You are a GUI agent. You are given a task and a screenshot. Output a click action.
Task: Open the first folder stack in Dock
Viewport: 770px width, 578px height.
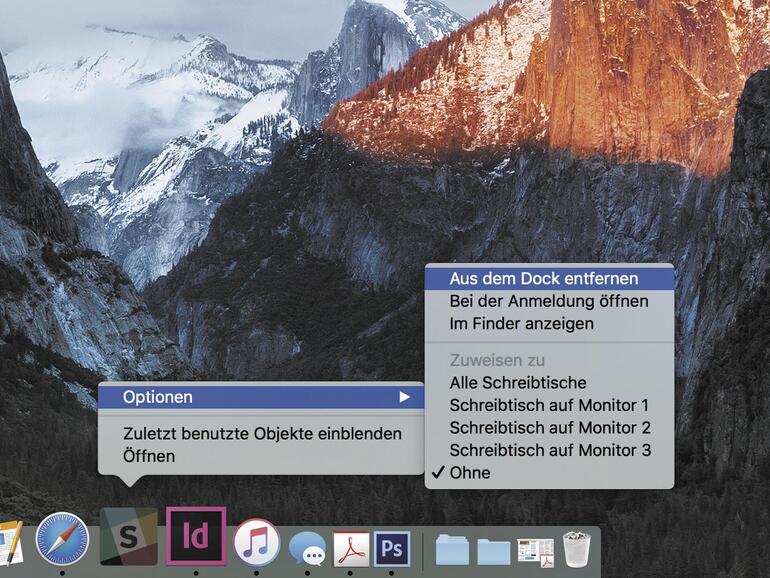[451, 550]
